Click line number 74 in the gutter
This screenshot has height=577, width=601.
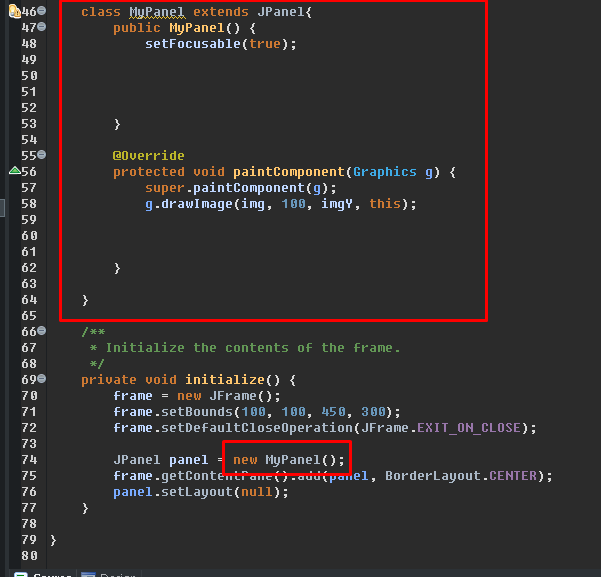[29, 460]
